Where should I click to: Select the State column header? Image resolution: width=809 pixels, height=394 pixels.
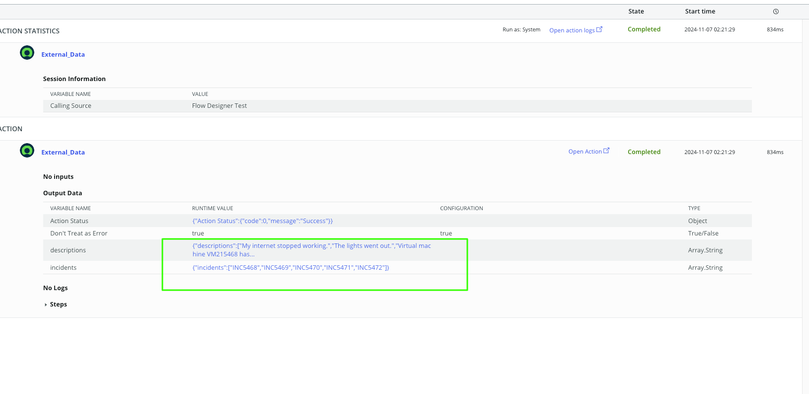click(636, 11)
